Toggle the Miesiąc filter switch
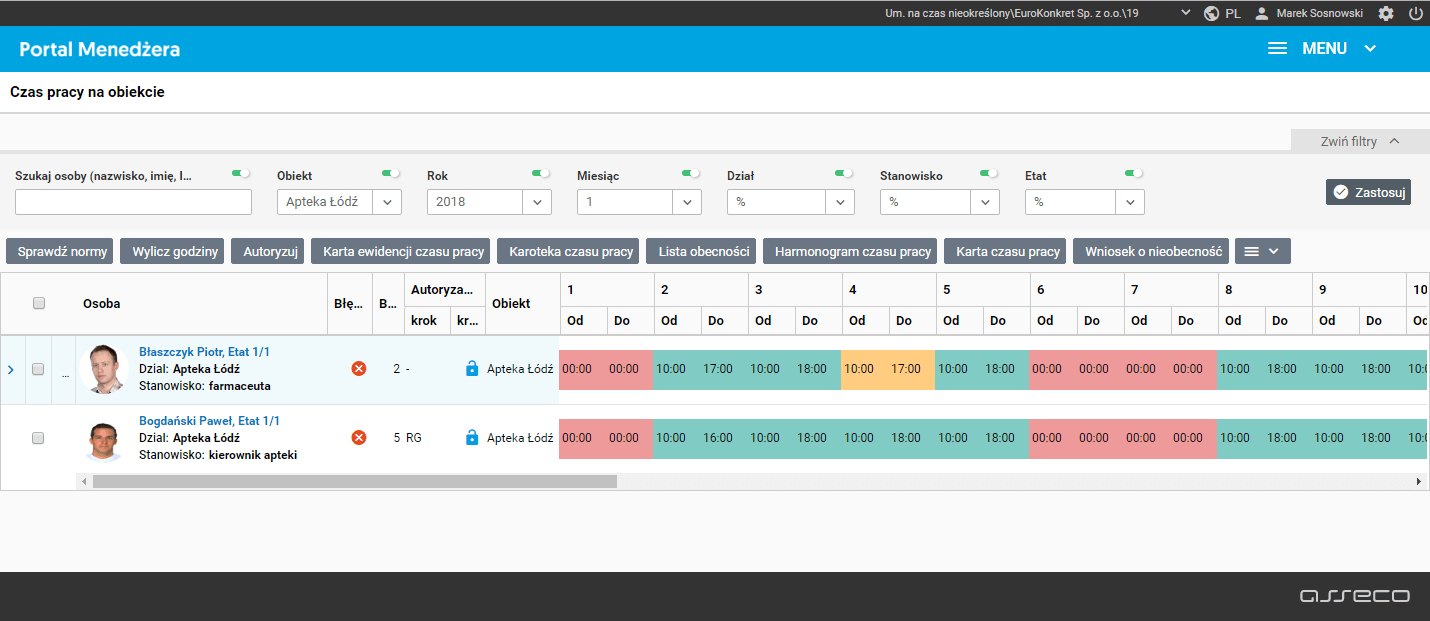Viewport: 1430px width, 621px height. click(691, 174)
